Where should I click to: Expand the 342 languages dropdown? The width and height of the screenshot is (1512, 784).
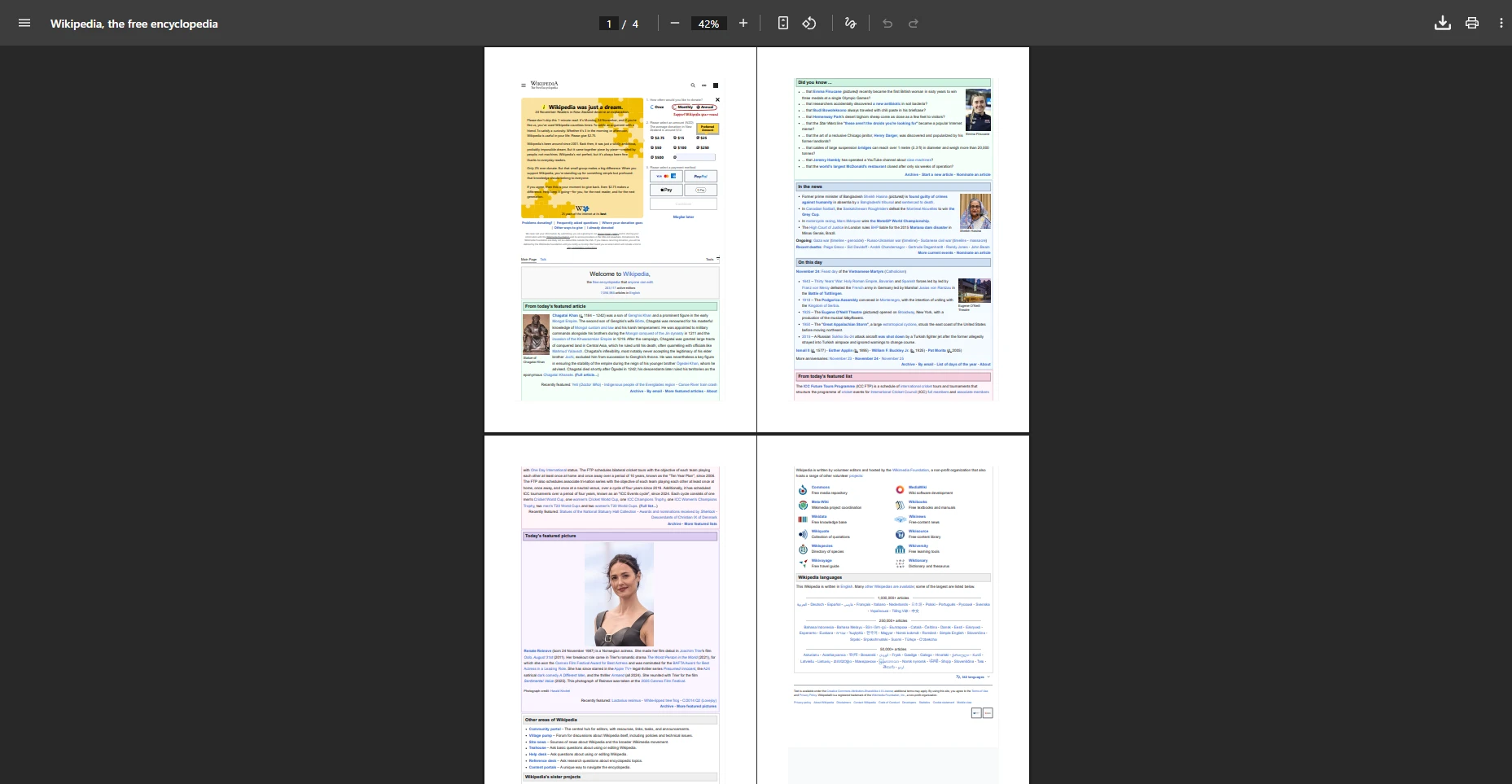coord(974,677)
